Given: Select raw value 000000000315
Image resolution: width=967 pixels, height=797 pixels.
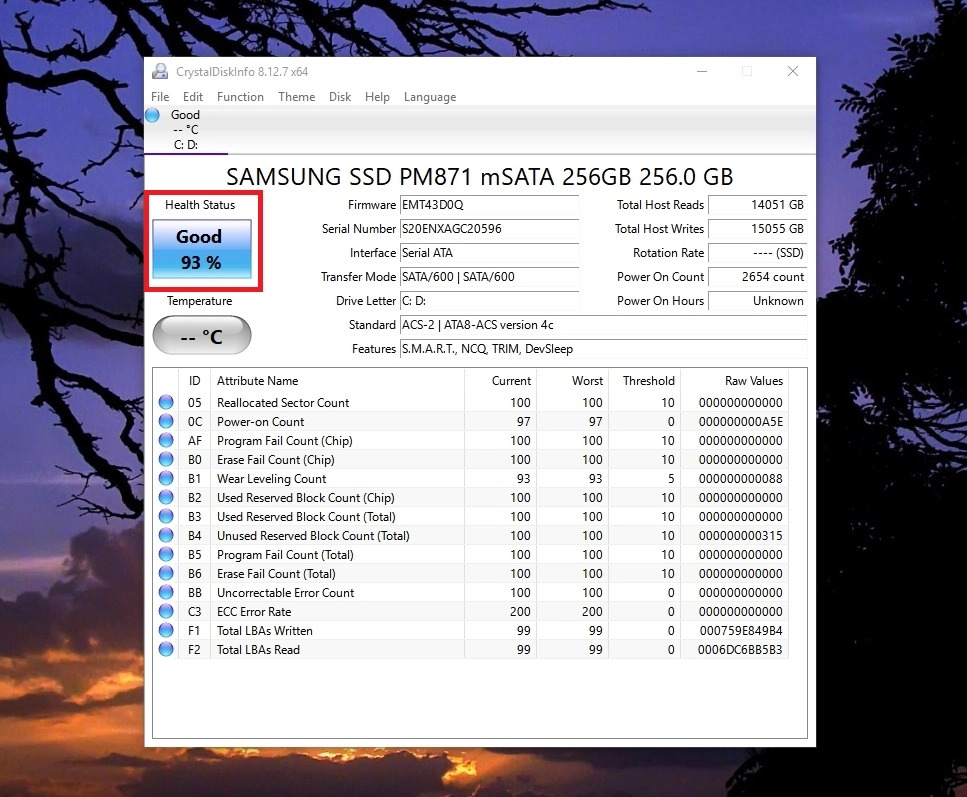Looking at the screenshot, I should (741, 535).
